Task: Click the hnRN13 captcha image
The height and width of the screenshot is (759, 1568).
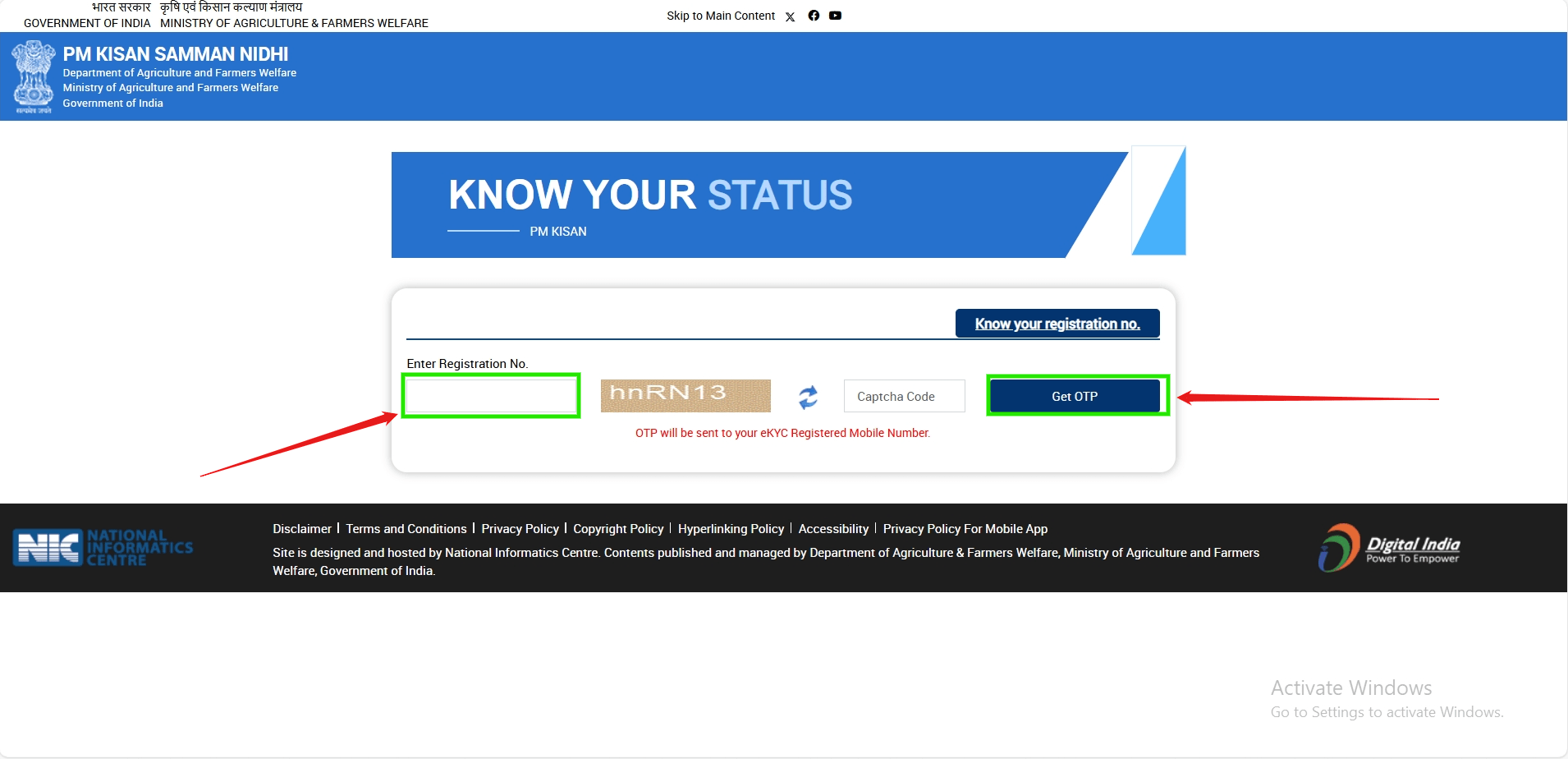Action: click(685, 396)
